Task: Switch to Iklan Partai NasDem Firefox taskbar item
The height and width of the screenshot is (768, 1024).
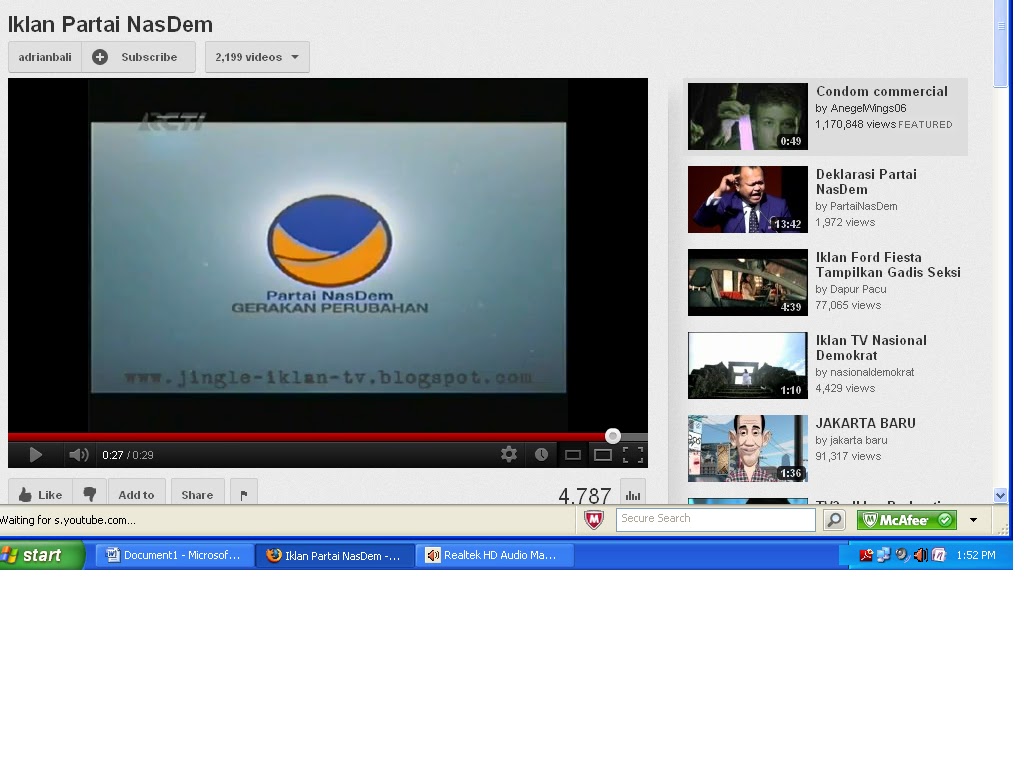Action: coord(335,556)
